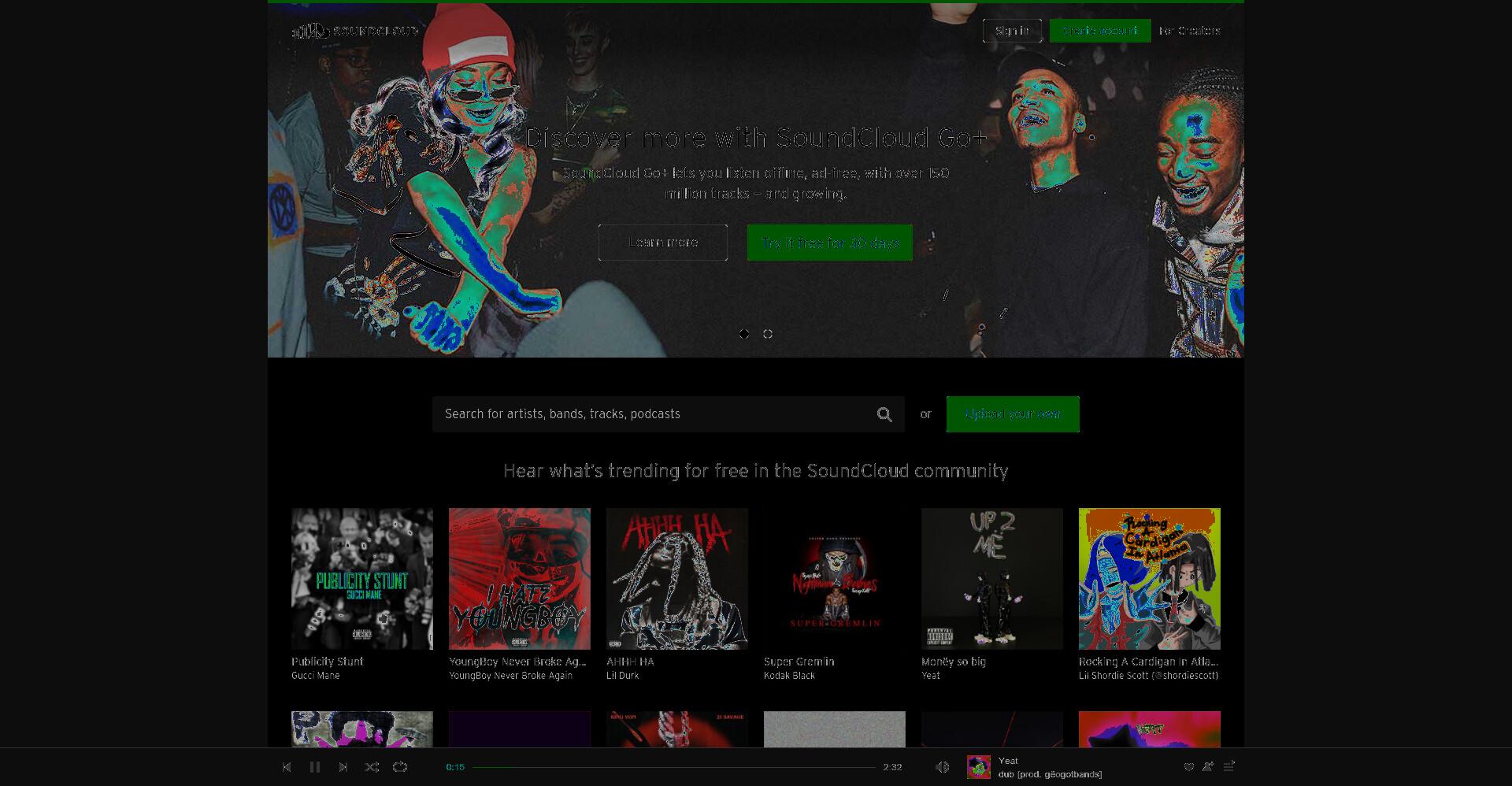
Task: Like the playing track with heart icon
Action: click(1189, 766)
